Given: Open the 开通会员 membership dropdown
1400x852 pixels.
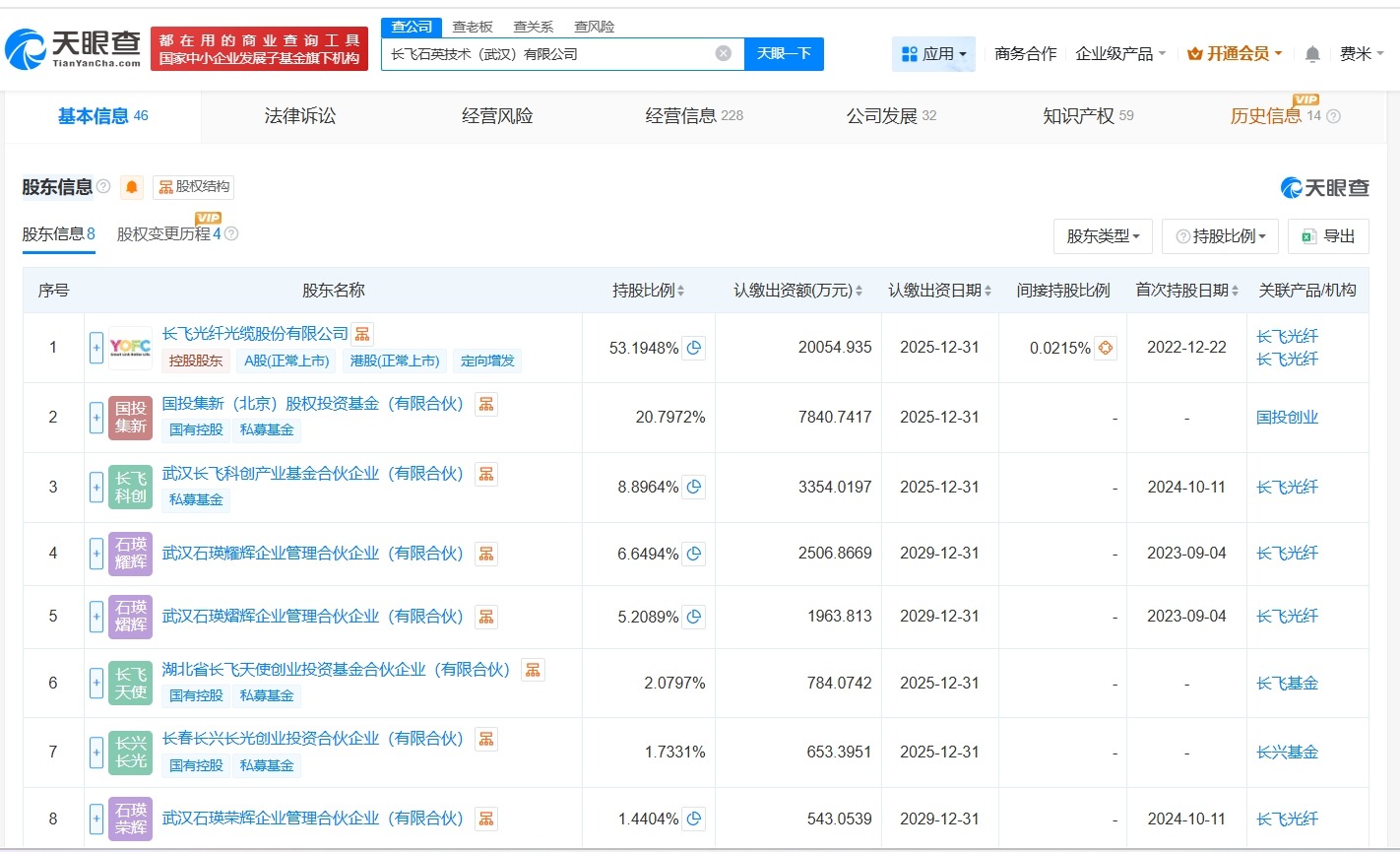Looking at the screenshot, I should click(x=1234, y=54).
